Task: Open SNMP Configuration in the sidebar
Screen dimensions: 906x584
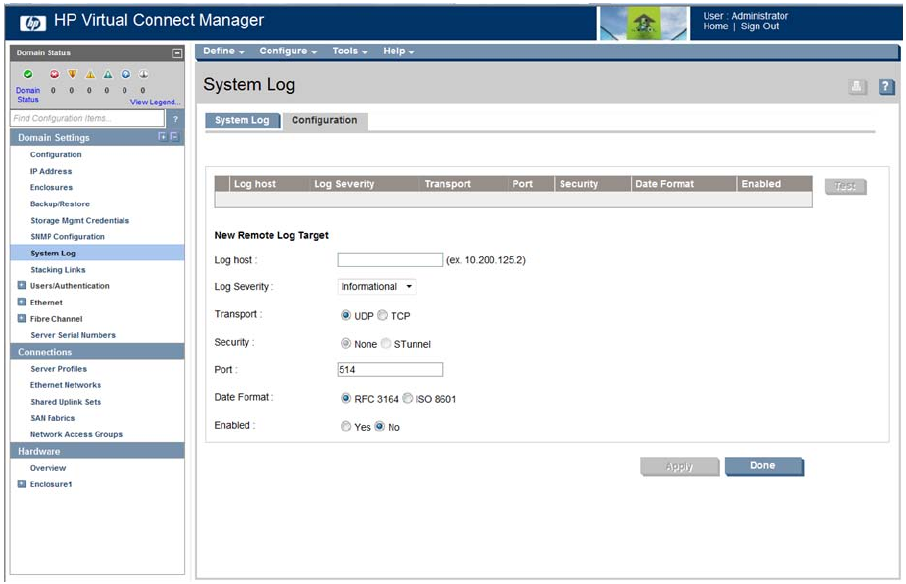Action: coord(67,237)
